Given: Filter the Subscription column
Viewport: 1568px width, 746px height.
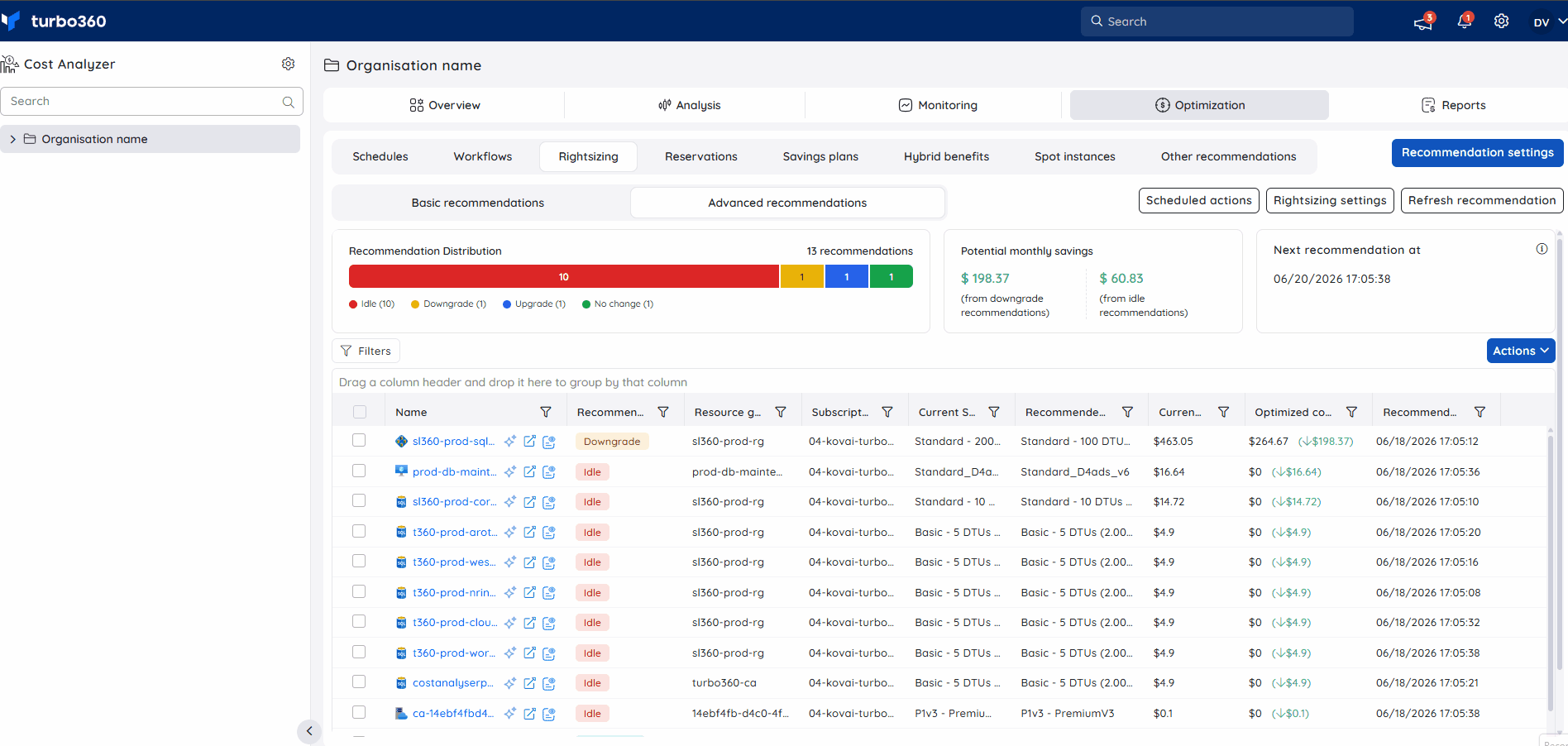Looking at the screenshot, I should pos(887,412).
